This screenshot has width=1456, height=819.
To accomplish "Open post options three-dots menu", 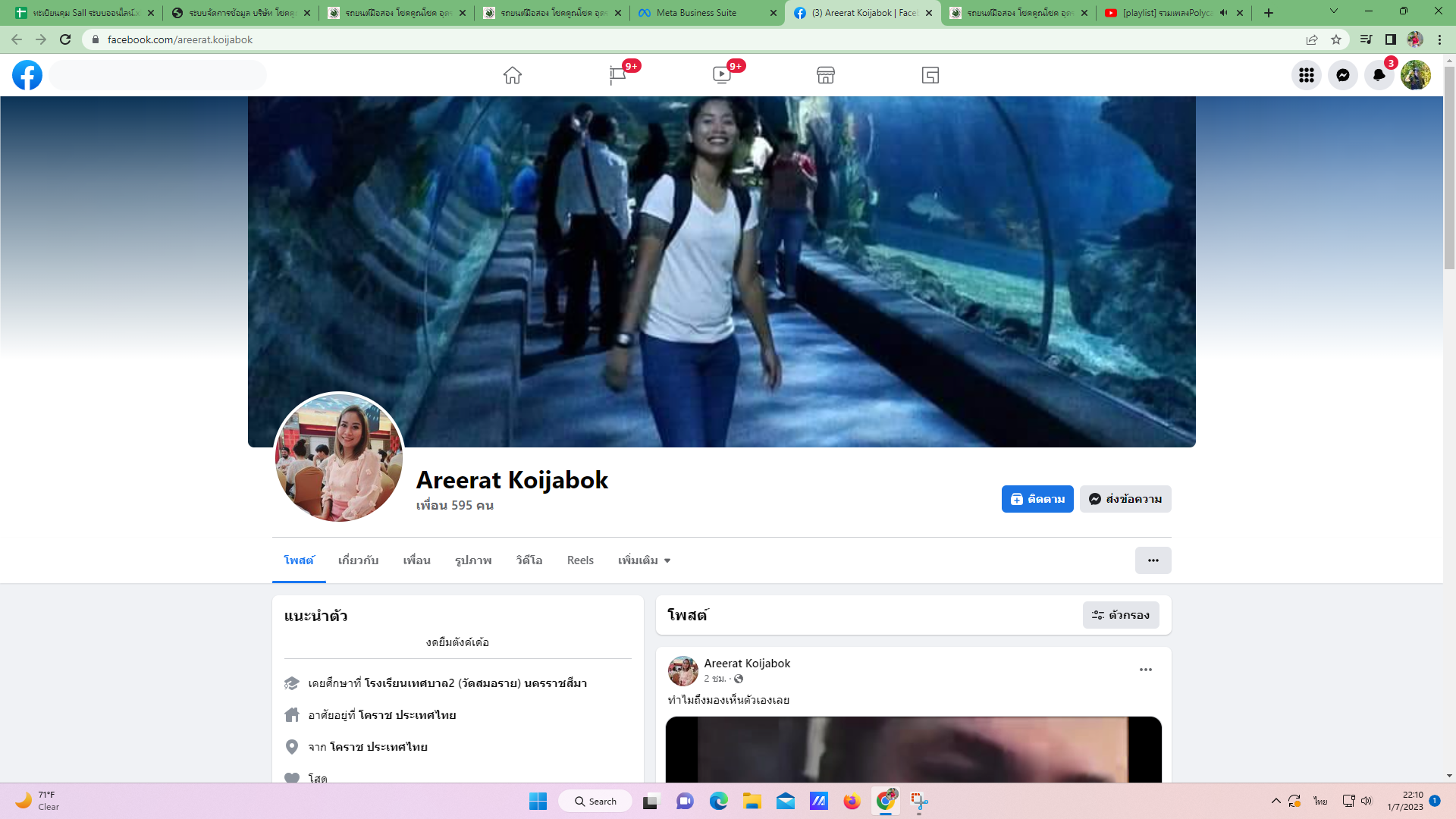I will (1145, 670).
